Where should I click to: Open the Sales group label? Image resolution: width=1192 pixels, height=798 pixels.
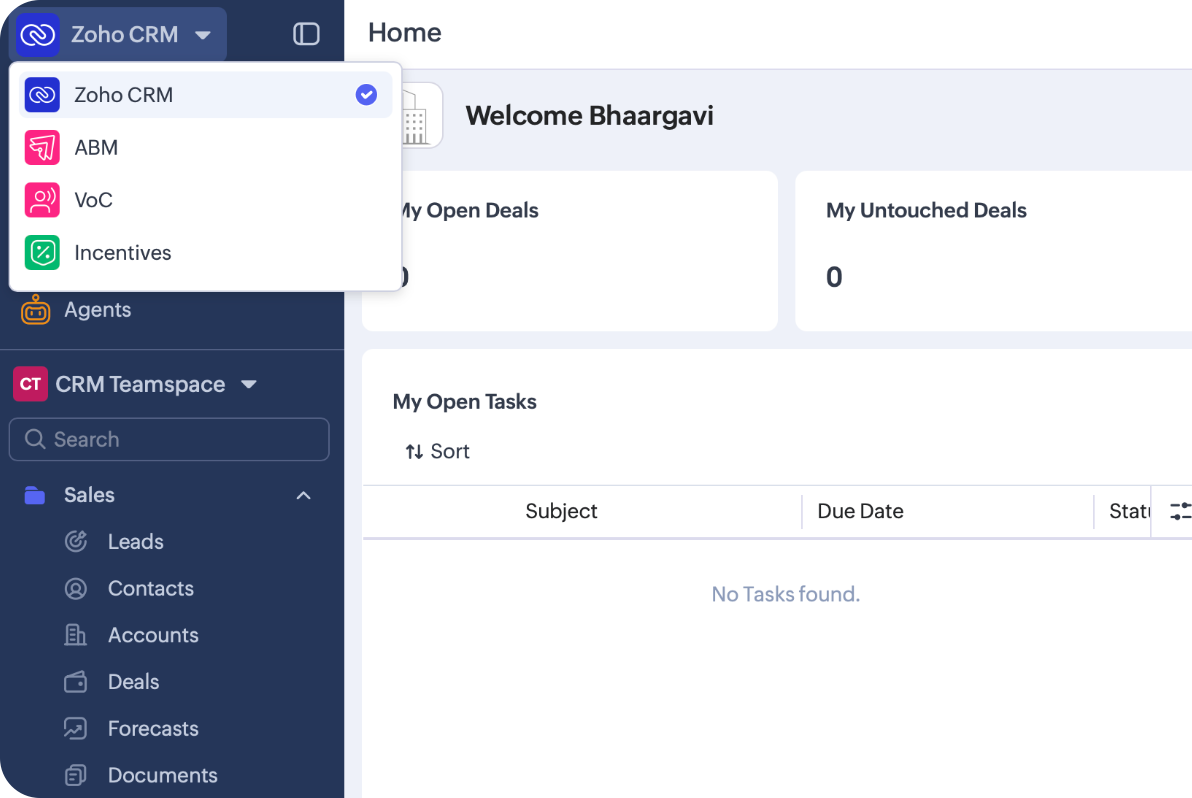[x=89, y=495]
